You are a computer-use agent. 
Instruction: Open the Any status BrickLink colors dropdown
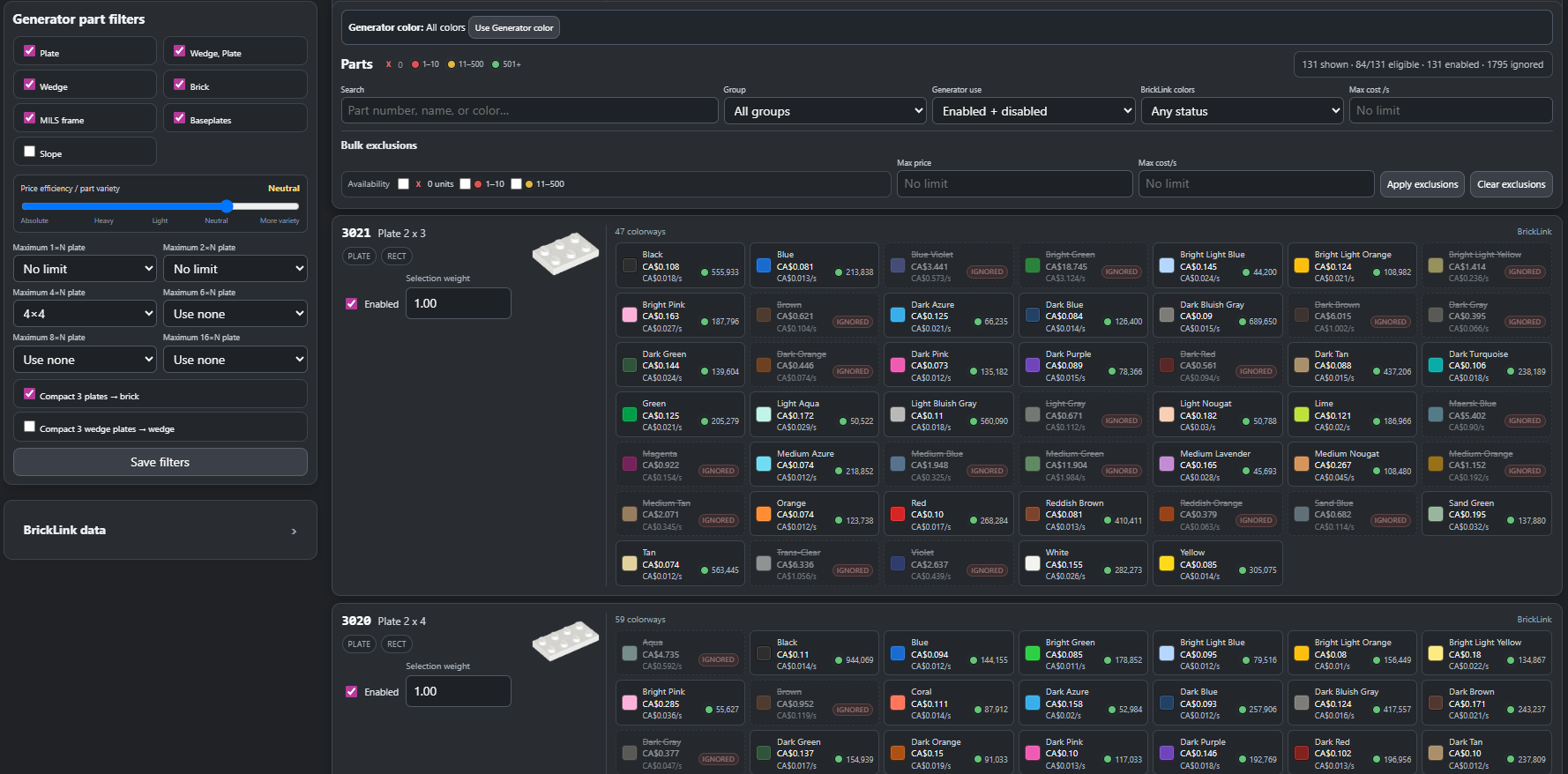[1242, 111]
